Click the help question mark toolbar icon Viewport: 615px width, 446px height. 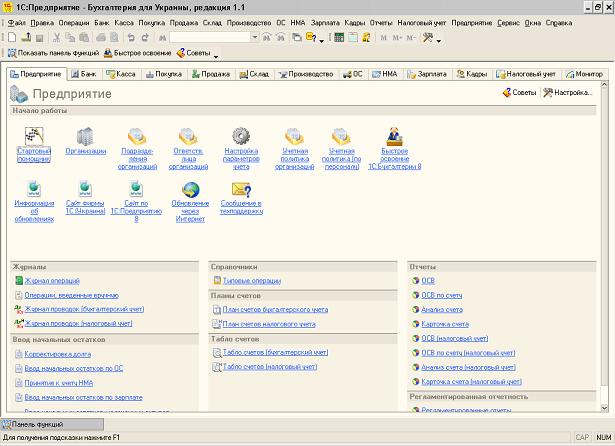[311, 38]
